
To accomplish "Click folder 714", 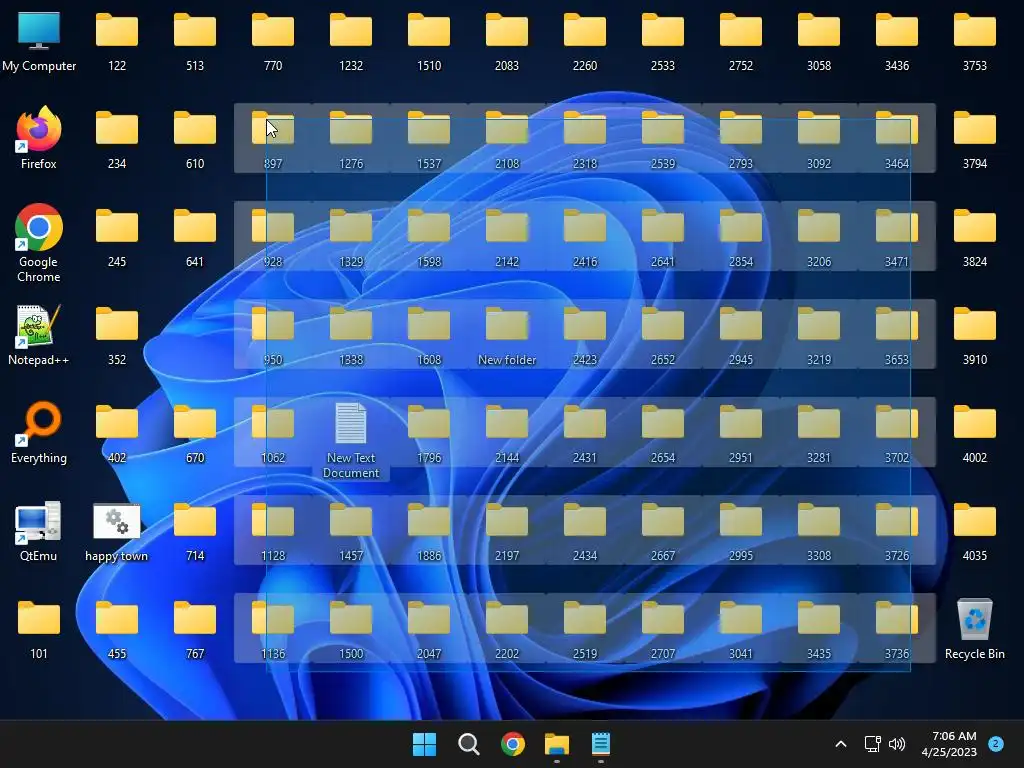I will click(195, 530).
